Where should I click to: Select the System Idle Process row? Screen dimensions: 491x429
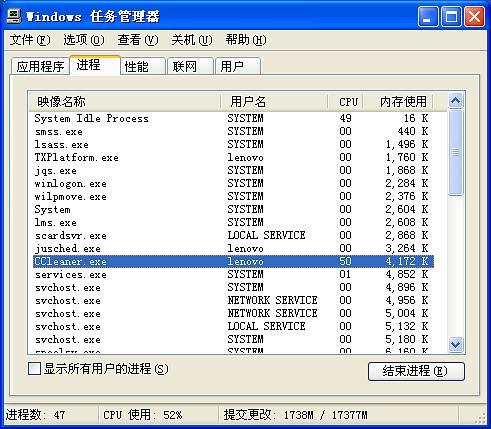[233, 118]
